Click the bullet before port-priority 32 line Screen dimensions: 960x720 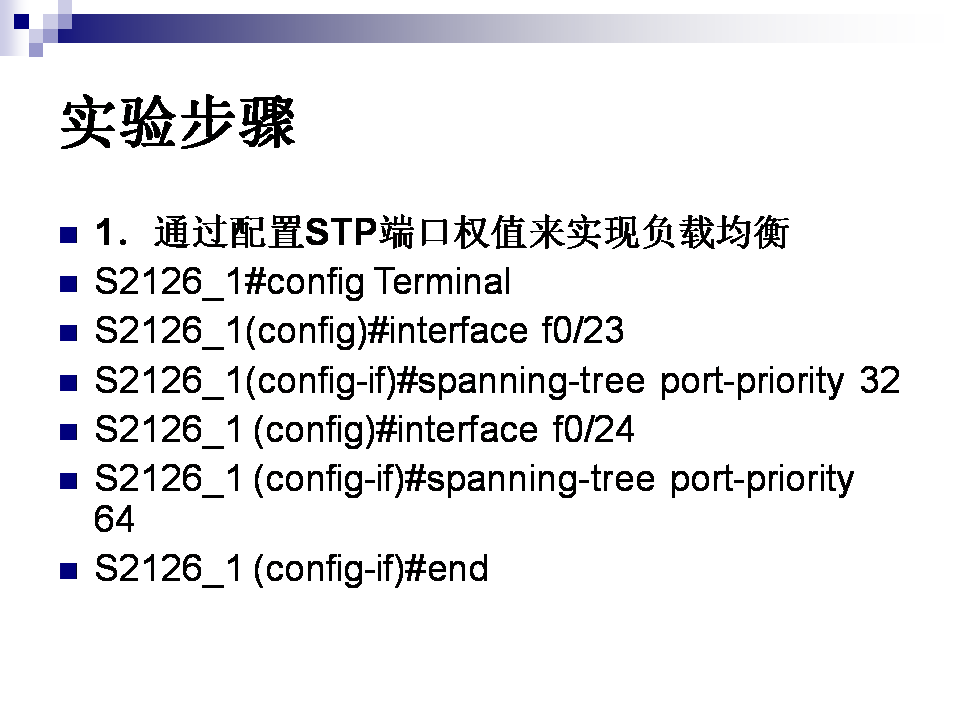(68, 383)
